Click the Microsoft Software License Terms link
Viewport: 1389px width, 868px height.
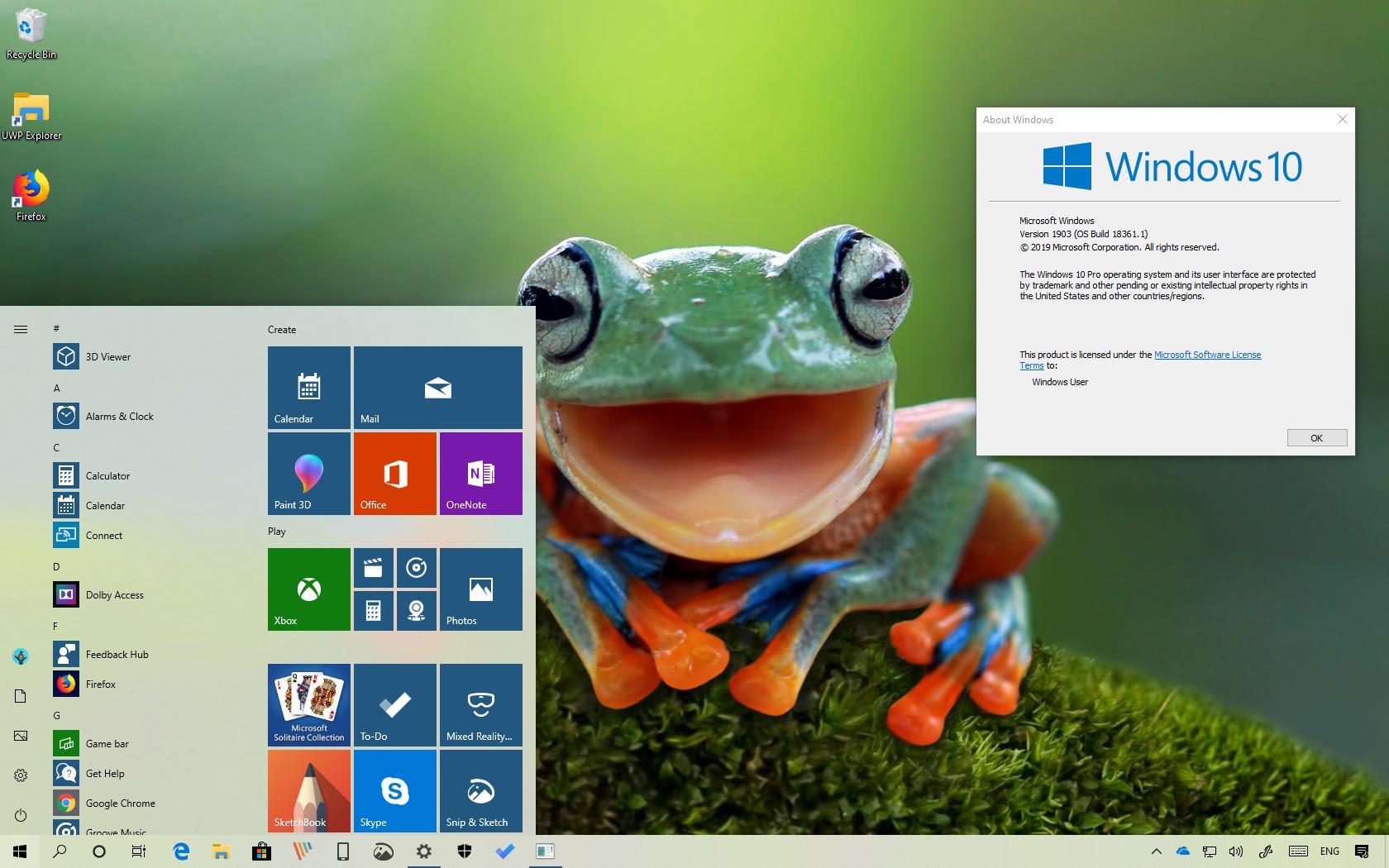click(x=1208, y=355)
